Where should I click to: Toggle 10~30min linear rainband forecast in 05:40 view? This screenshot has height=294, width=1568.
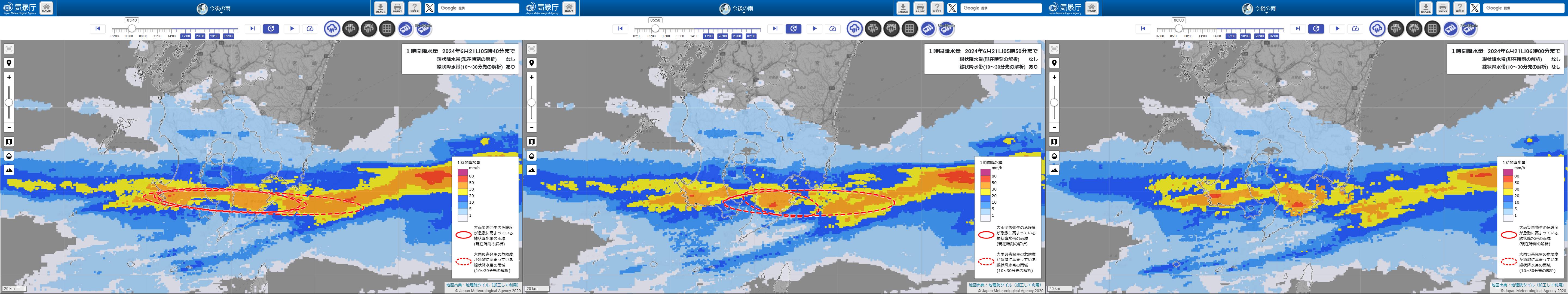(424, 28)
